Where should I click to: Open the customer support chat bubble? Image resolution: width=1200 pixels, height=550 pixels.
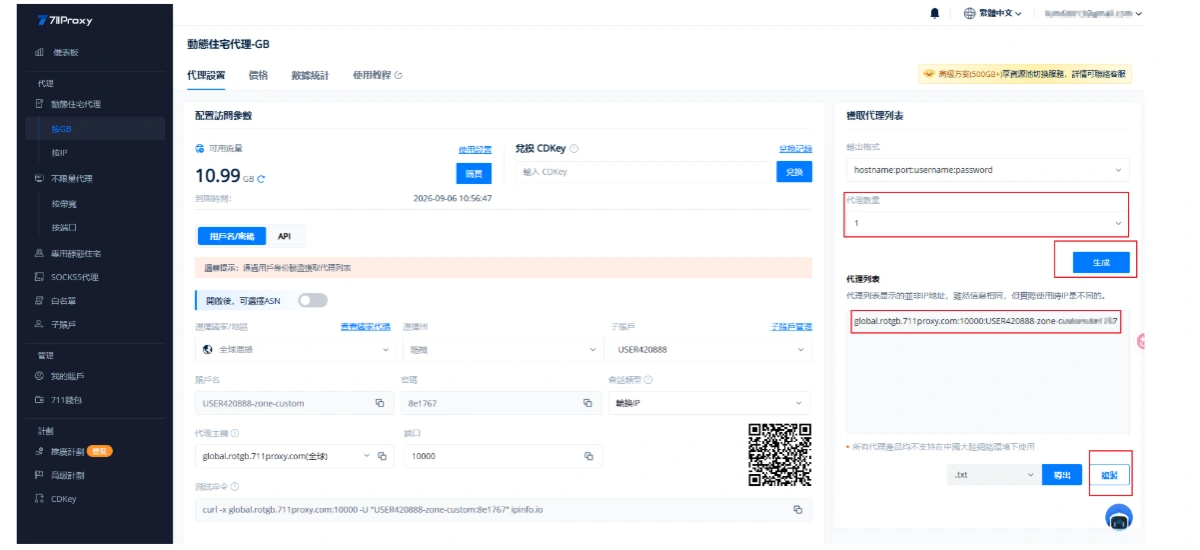pyautogui.click(x=1118, y=517)
